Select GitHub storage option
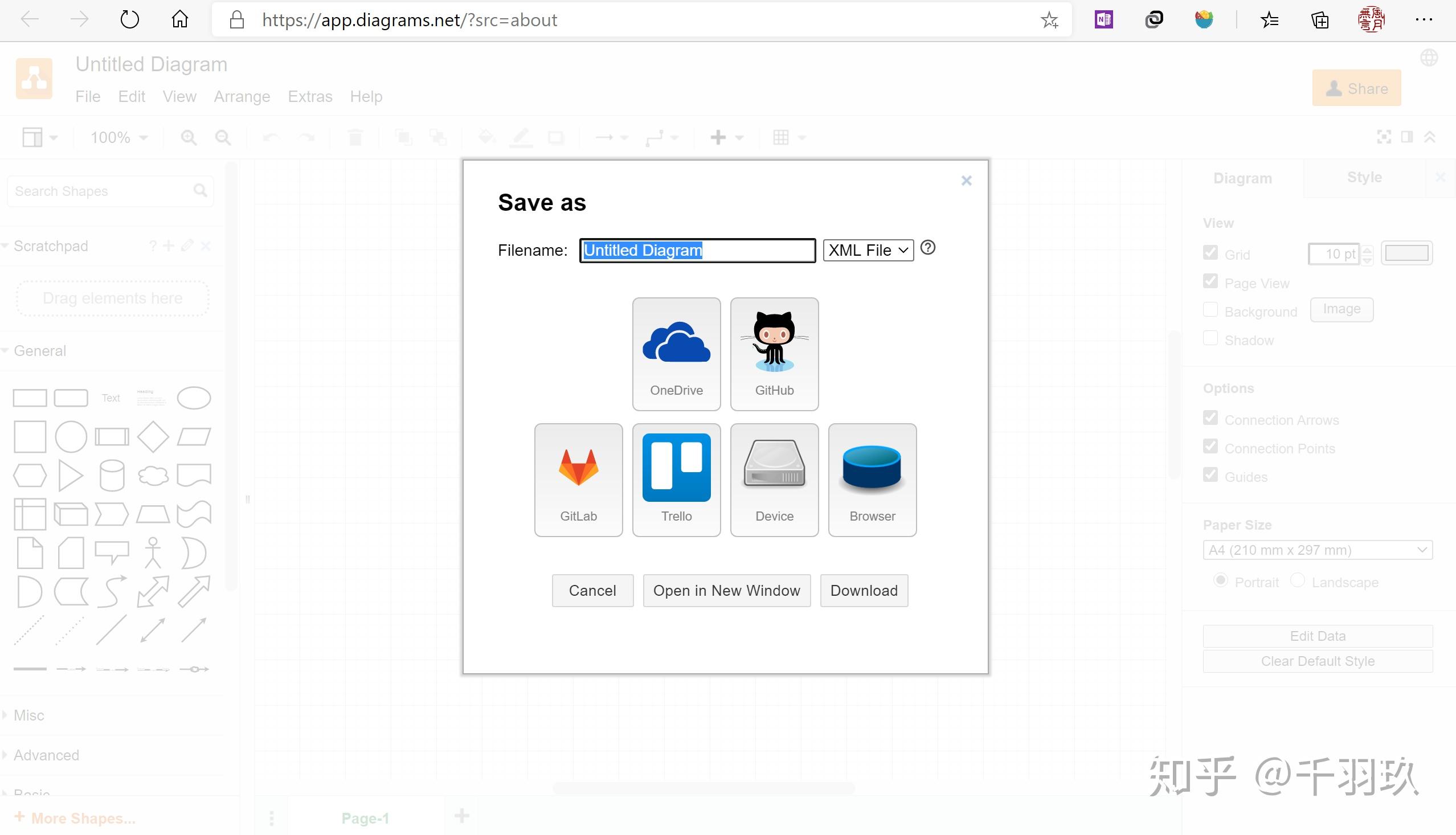Image resolution: width=1456 pixels, height=835 pixels. coord(774,353)
